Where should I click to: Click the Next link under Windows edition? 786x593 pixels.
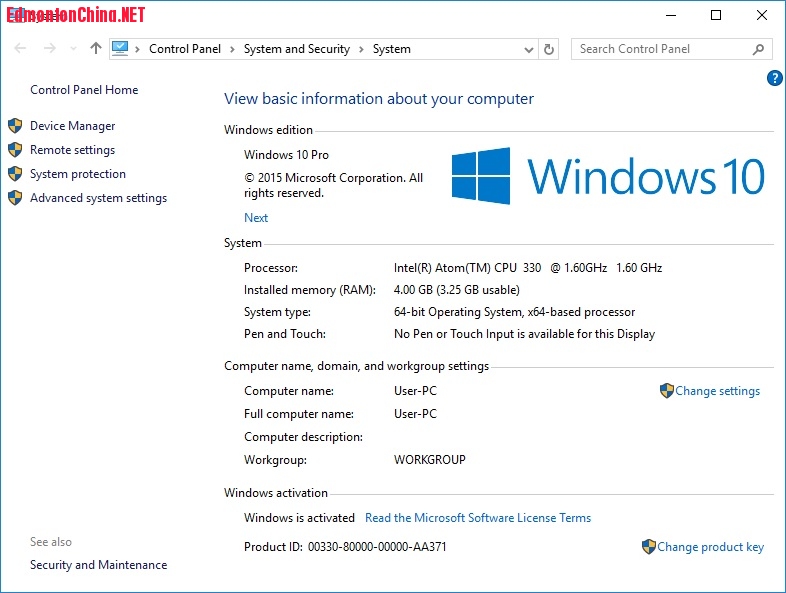click(x=256, y=218)
